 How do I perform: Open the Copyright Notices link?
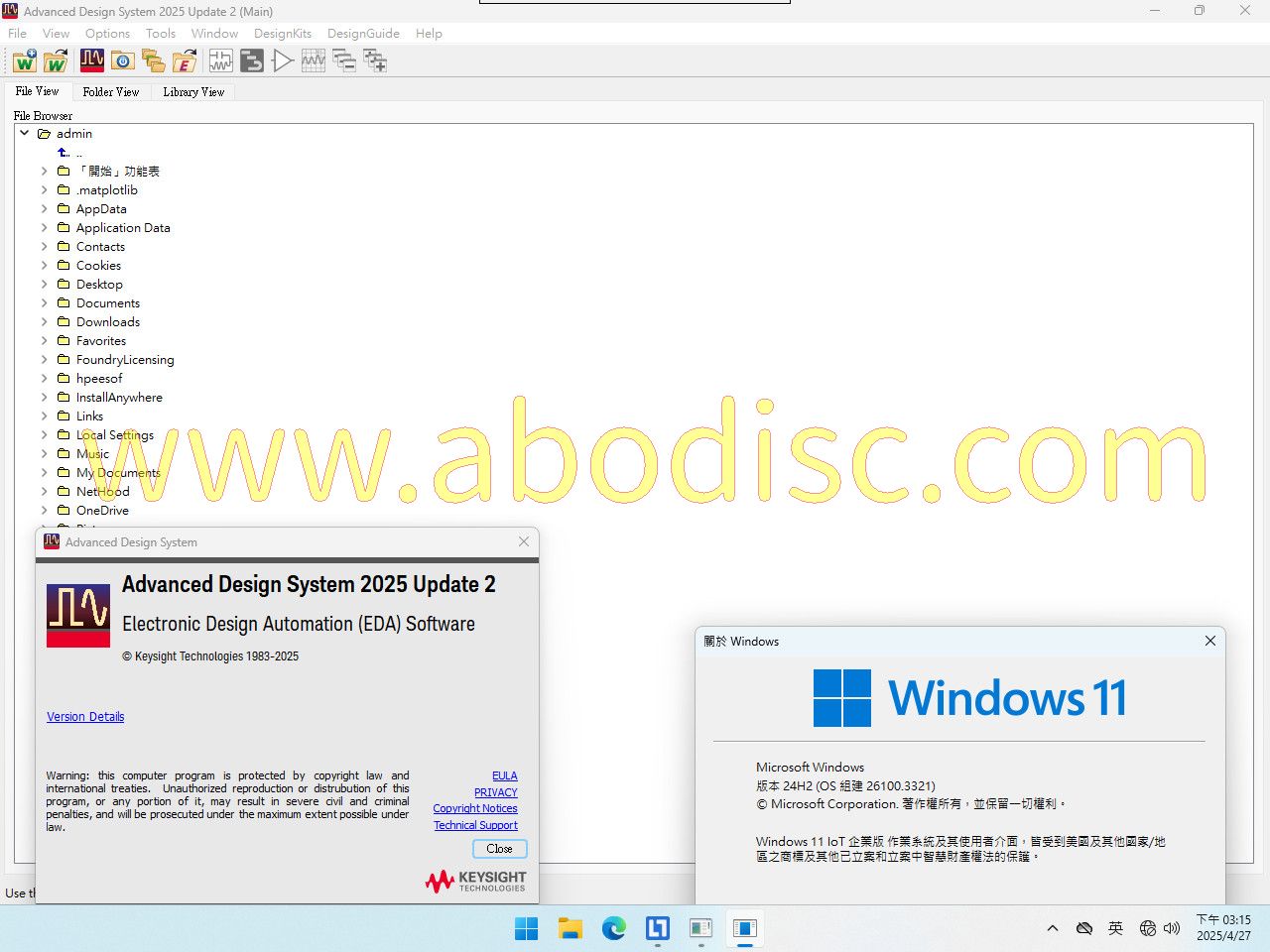[x=475, y=808]
